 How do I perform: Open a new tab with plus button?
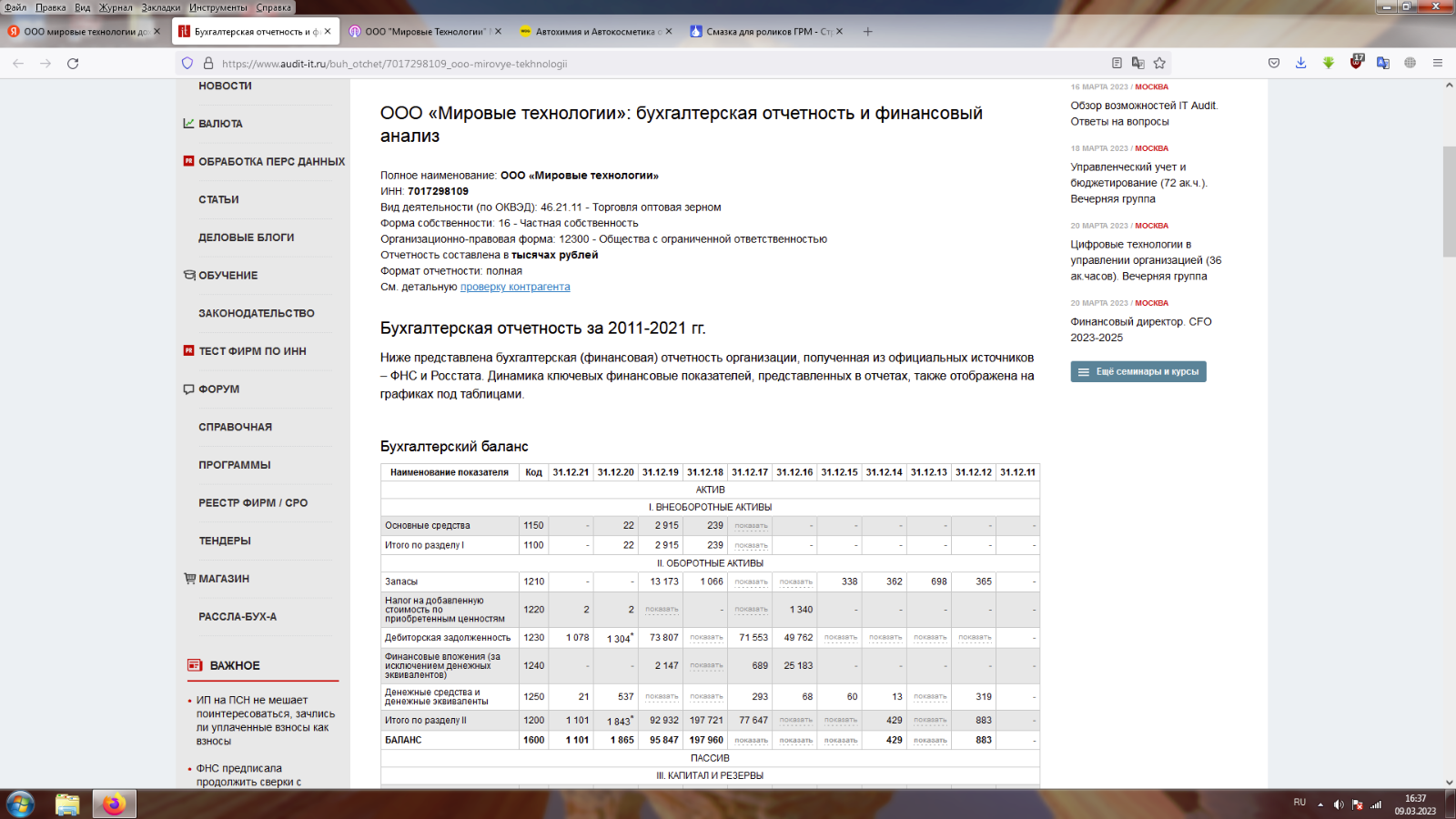click(x=867, y=31)
